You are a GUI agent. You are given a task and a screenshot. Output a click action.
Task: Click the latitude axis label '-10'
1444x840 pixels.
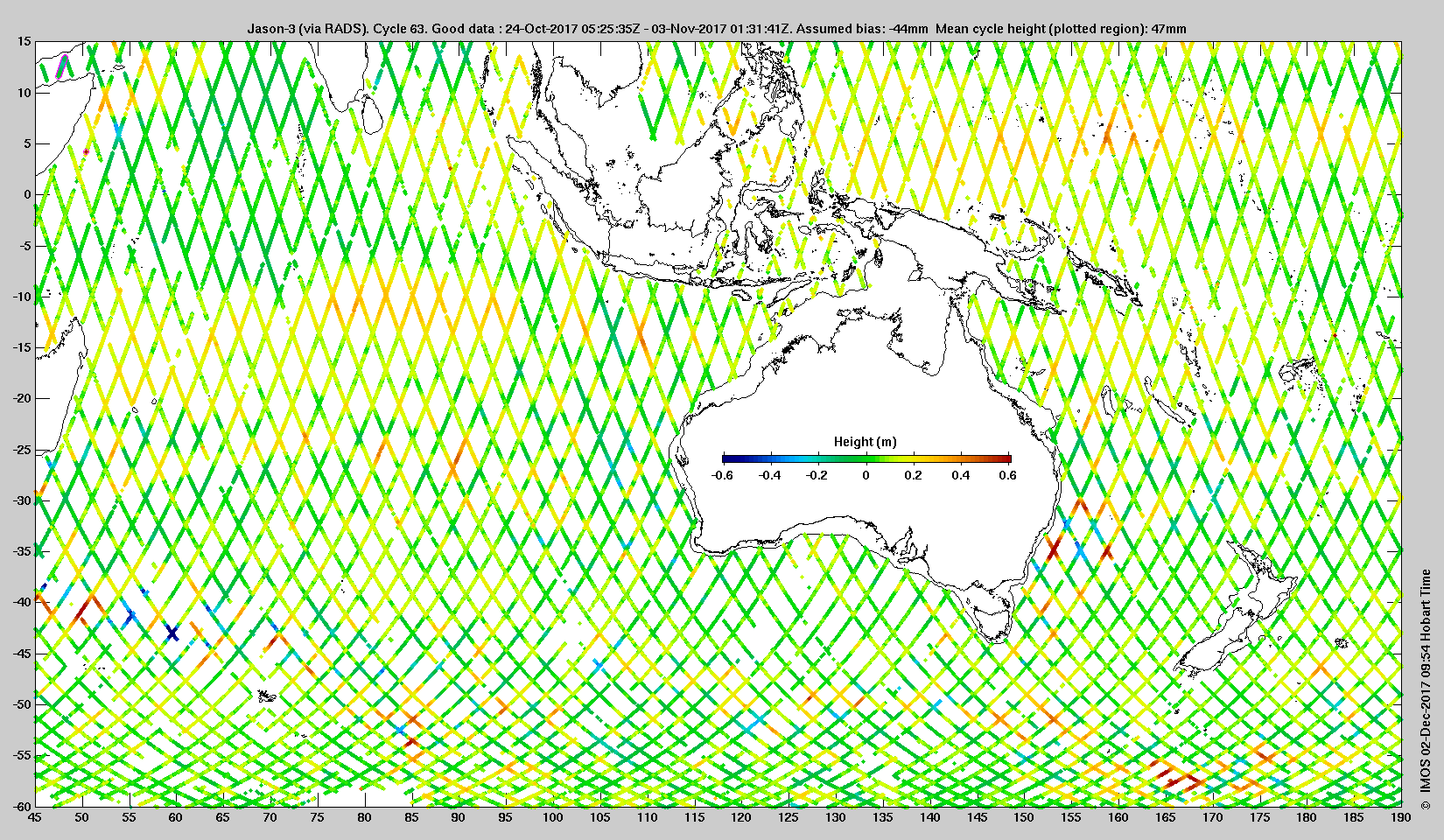coord(21,297)
